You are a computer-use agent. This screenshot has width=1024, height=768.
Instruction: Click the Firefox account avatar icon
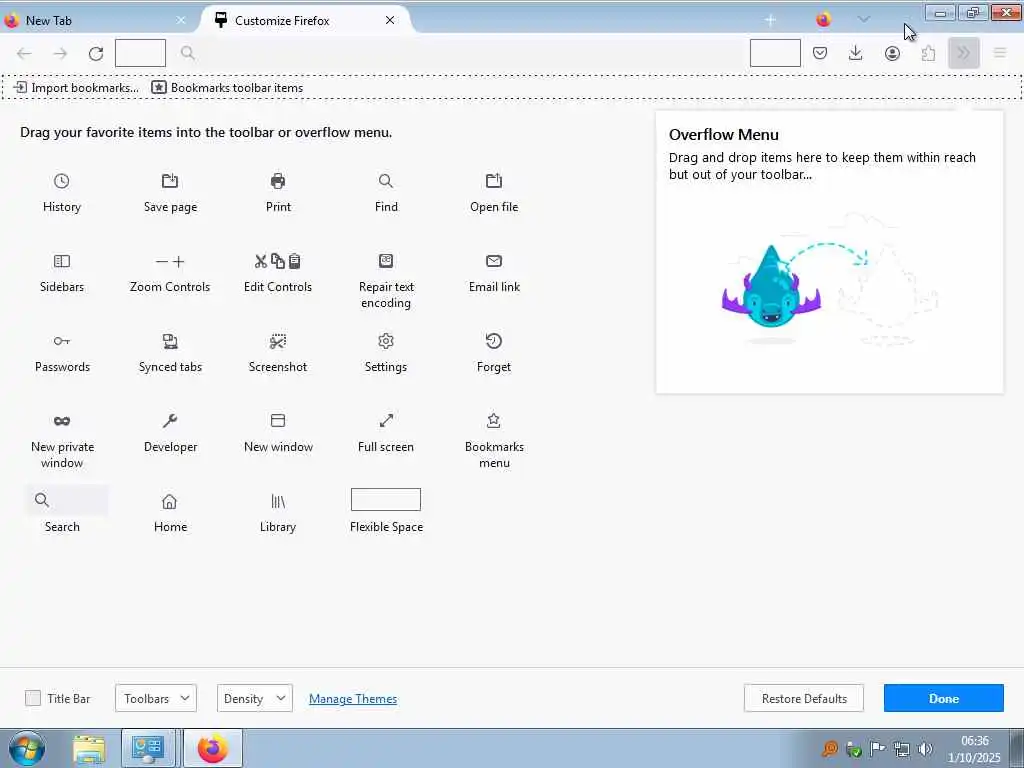[892, 53]
